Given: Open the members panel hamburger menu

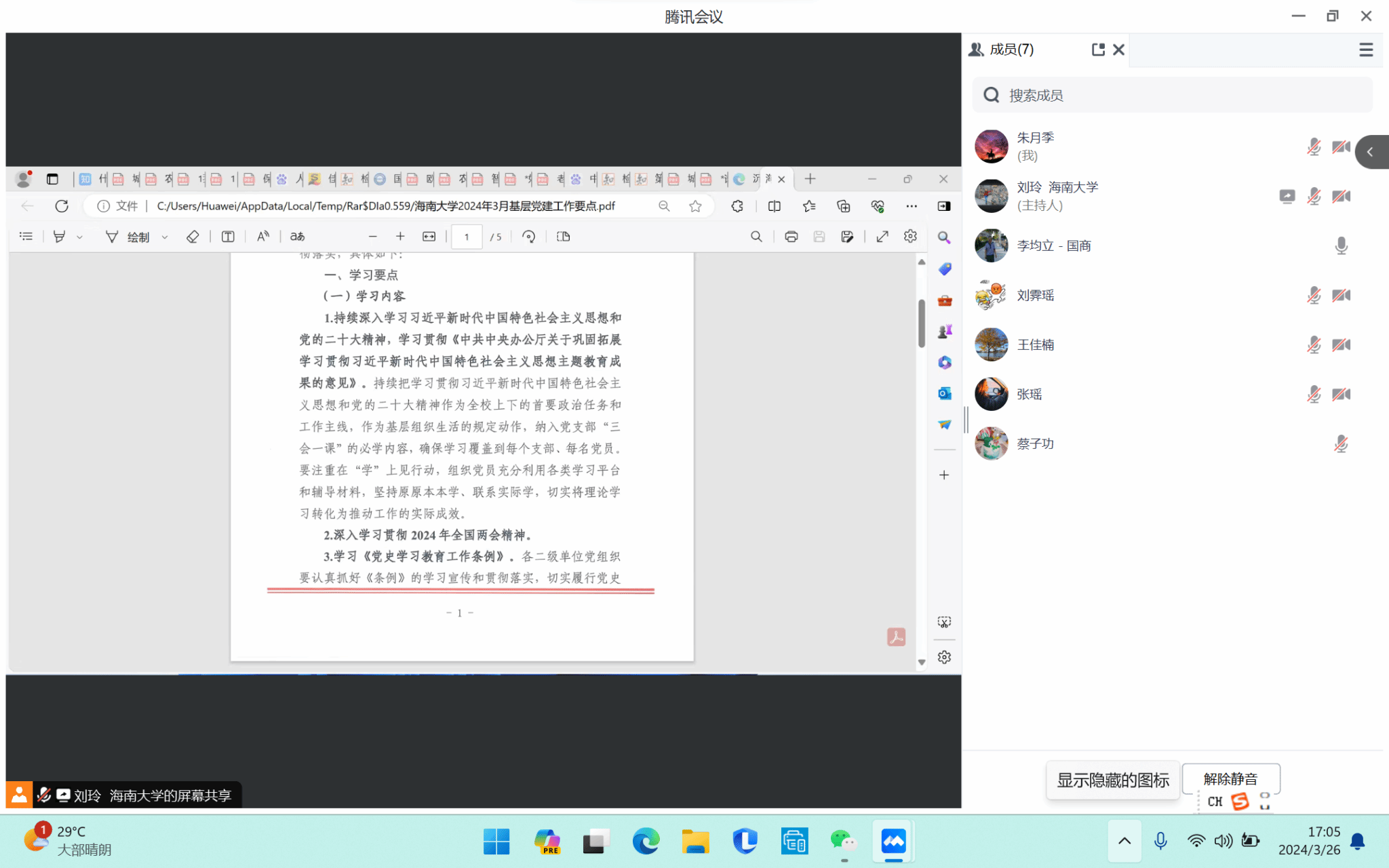Looking at the screenshot, I should pos(1366,50).
